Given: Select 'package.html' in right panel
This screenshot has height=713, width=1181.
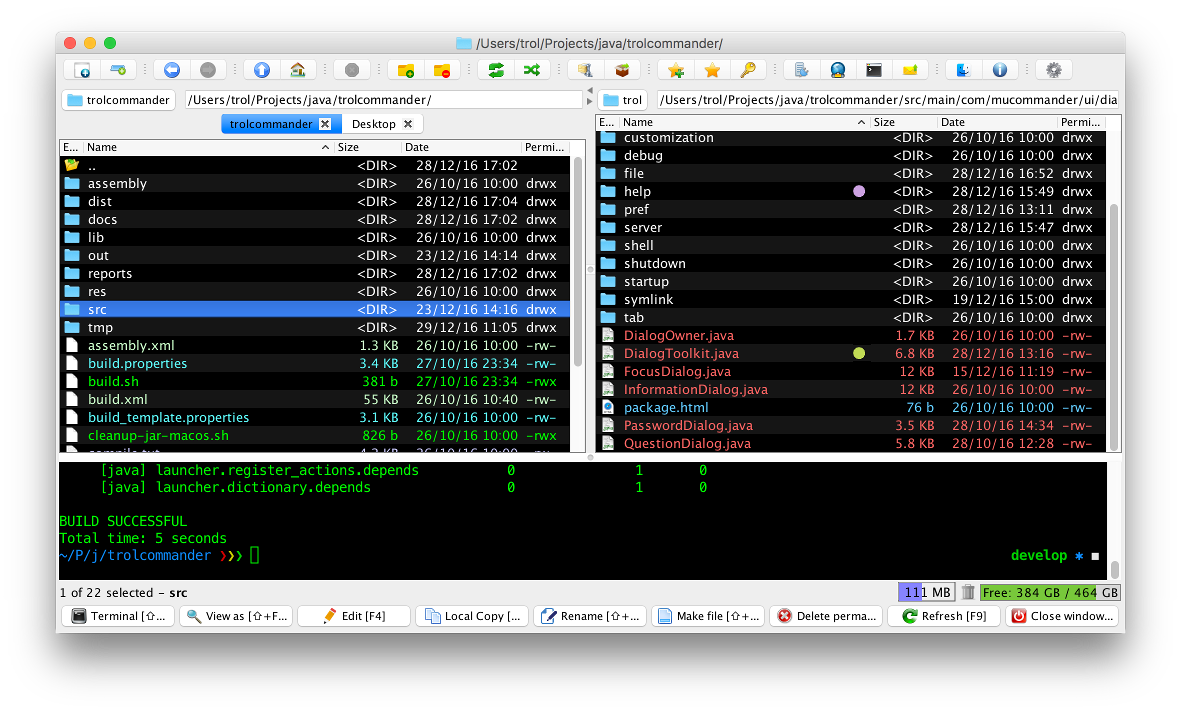Looking at the screenshot, I should point(851,408).
